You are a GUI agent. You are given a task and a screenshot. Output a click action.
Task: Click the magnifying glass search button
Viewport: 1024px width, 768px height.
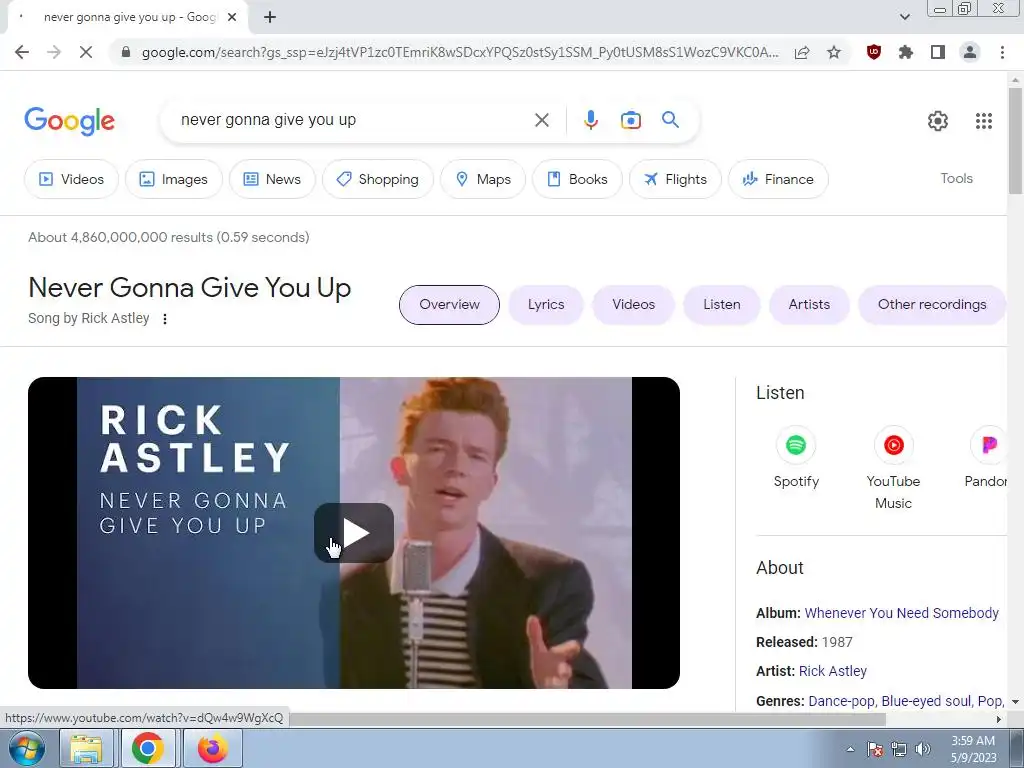pos(671,120)
